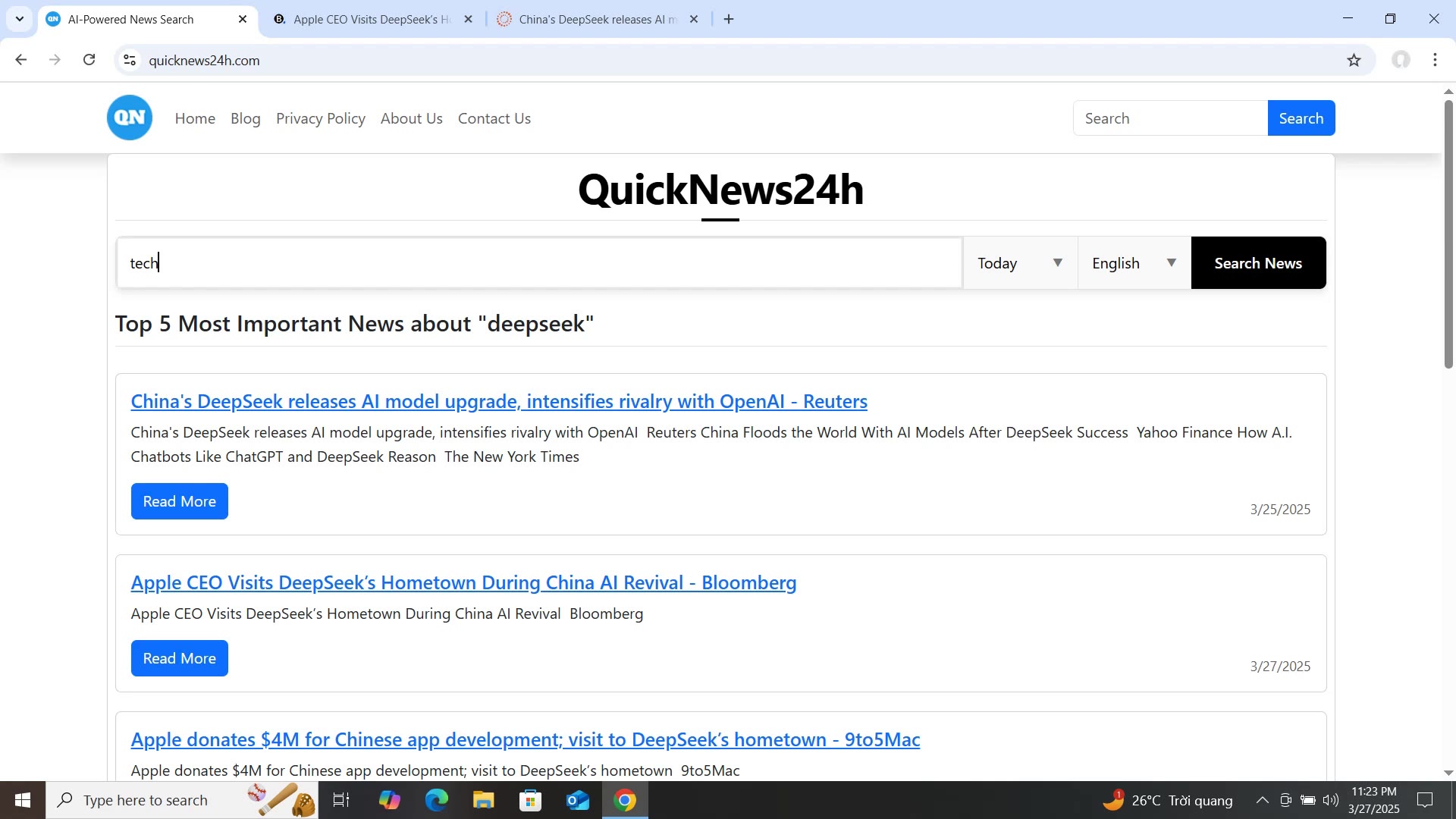Read More on the Reuters DeepSeek article
The width and height of the screenshot is (1456, 819).
pos(180,501)
